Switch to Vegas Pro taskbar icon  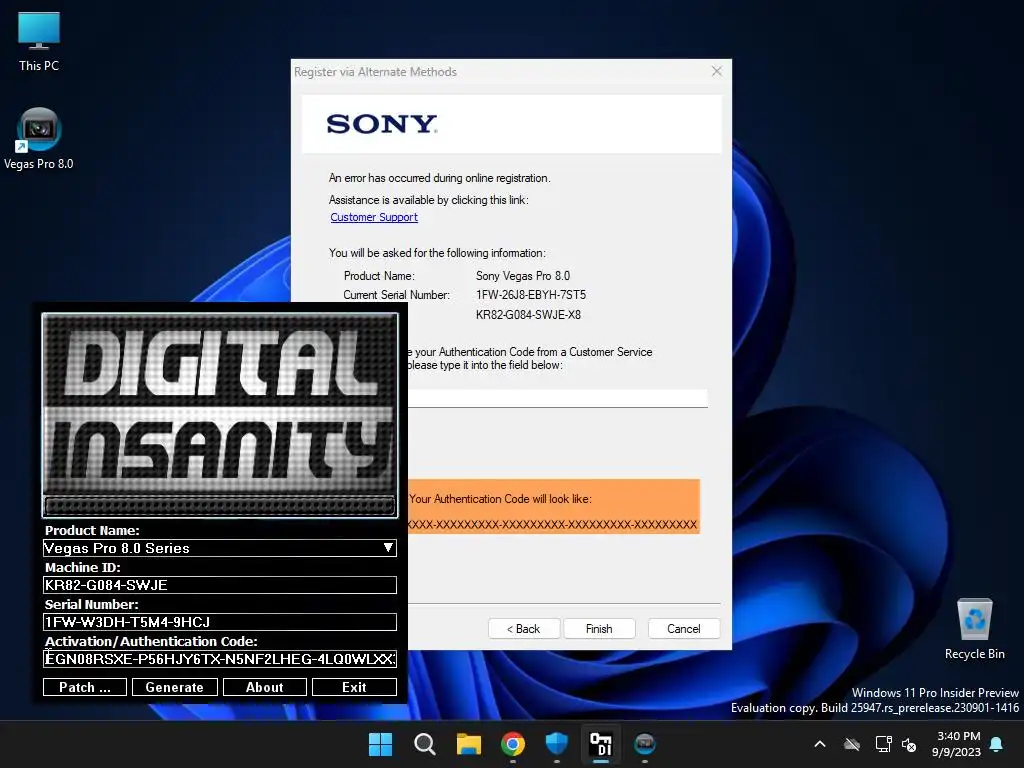pyautogui.click(x=645, y=744)
